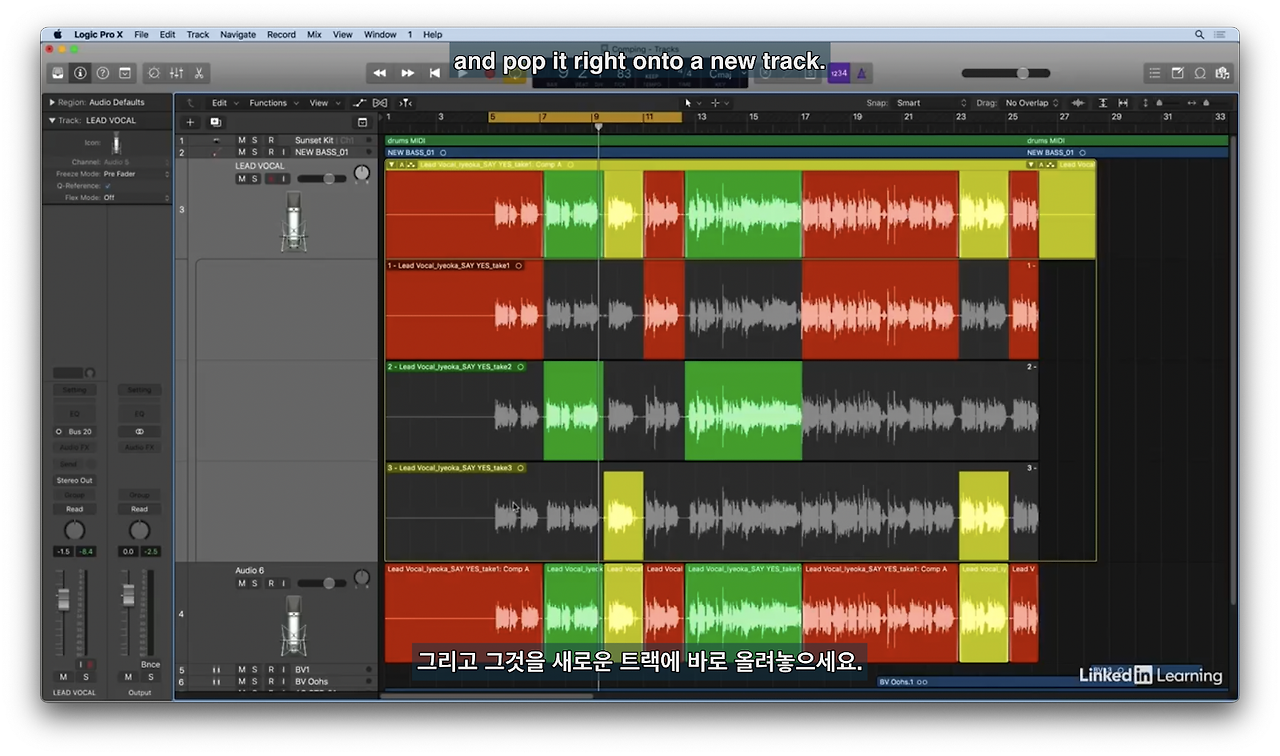Toggle the Metronome click icon
This screenshot has width=1280, height=756.
[862, 73]
